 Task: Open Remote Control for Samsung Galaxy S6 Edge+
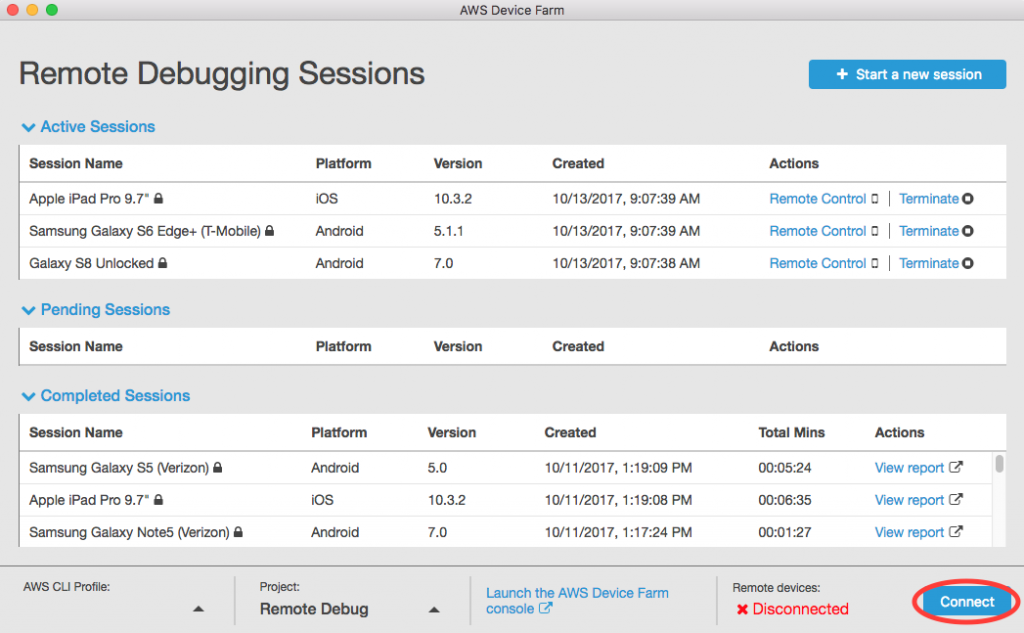[817, 231]
